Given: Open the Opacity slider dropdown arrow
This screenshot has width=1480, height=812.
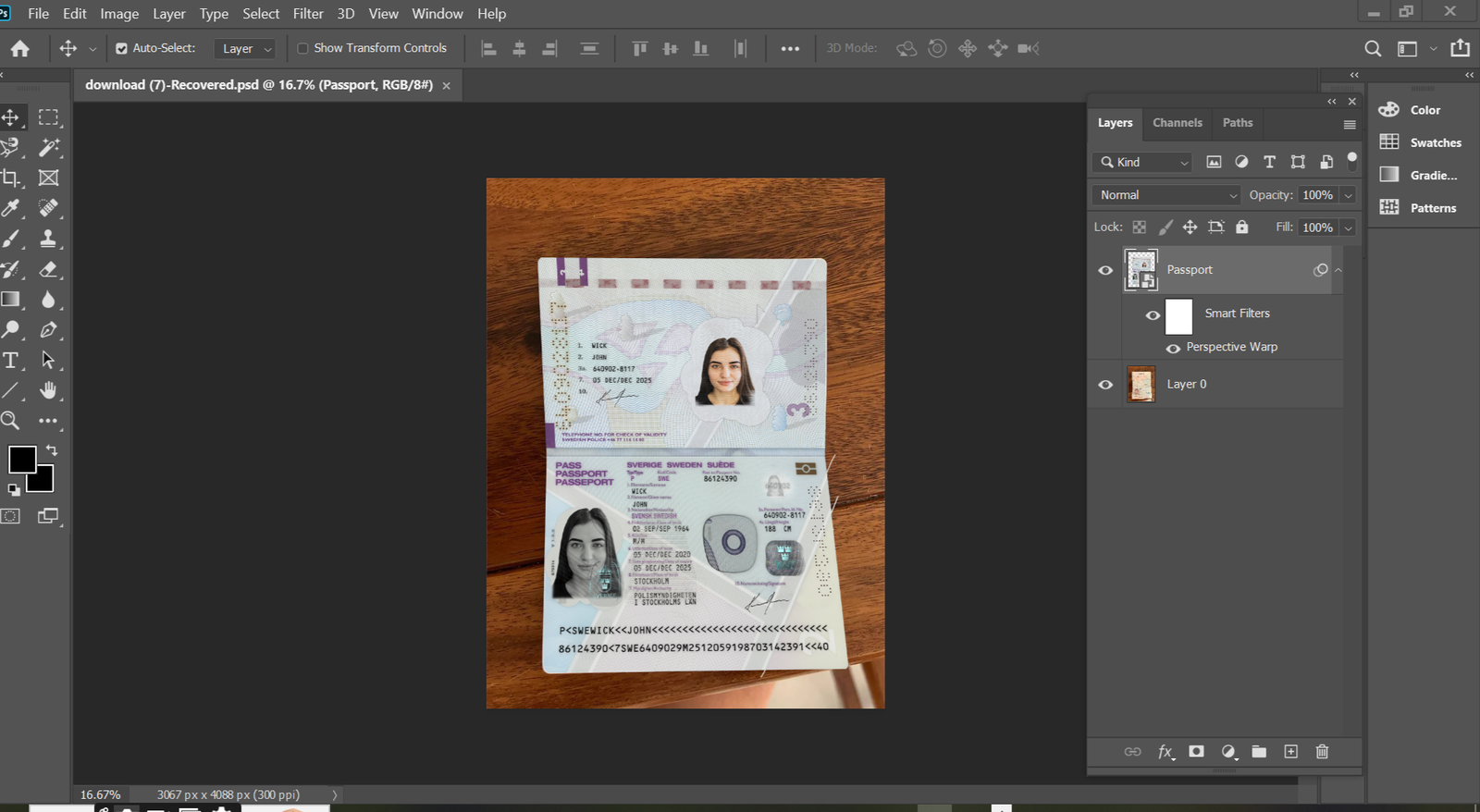Looking at the screenshot, I should [x=1348, y=195].
